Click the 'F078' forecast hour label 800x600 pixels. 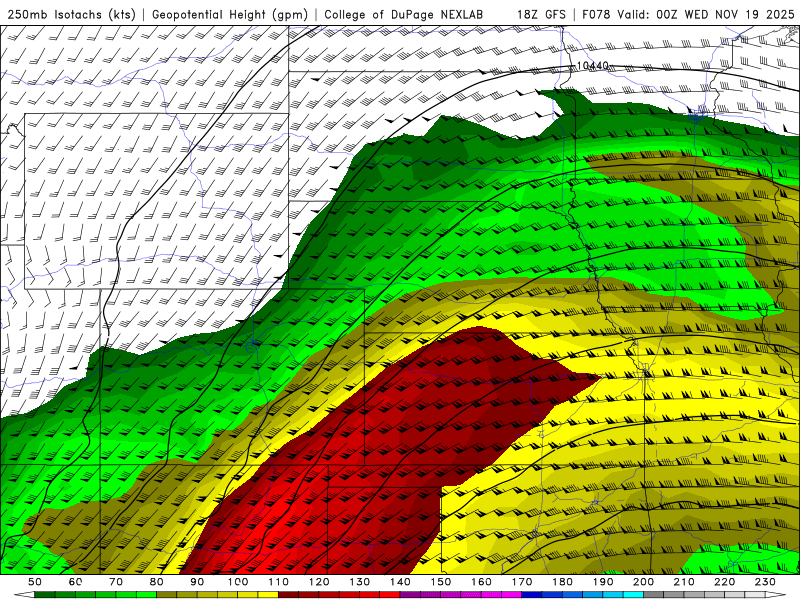596,15
